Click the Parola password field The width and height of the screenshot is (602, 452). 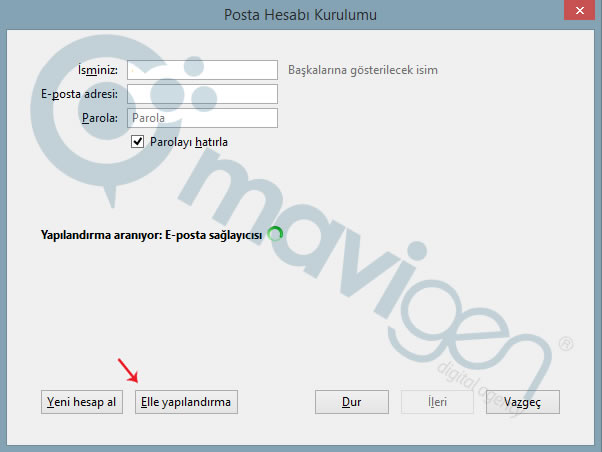click(x=202, y=118)
